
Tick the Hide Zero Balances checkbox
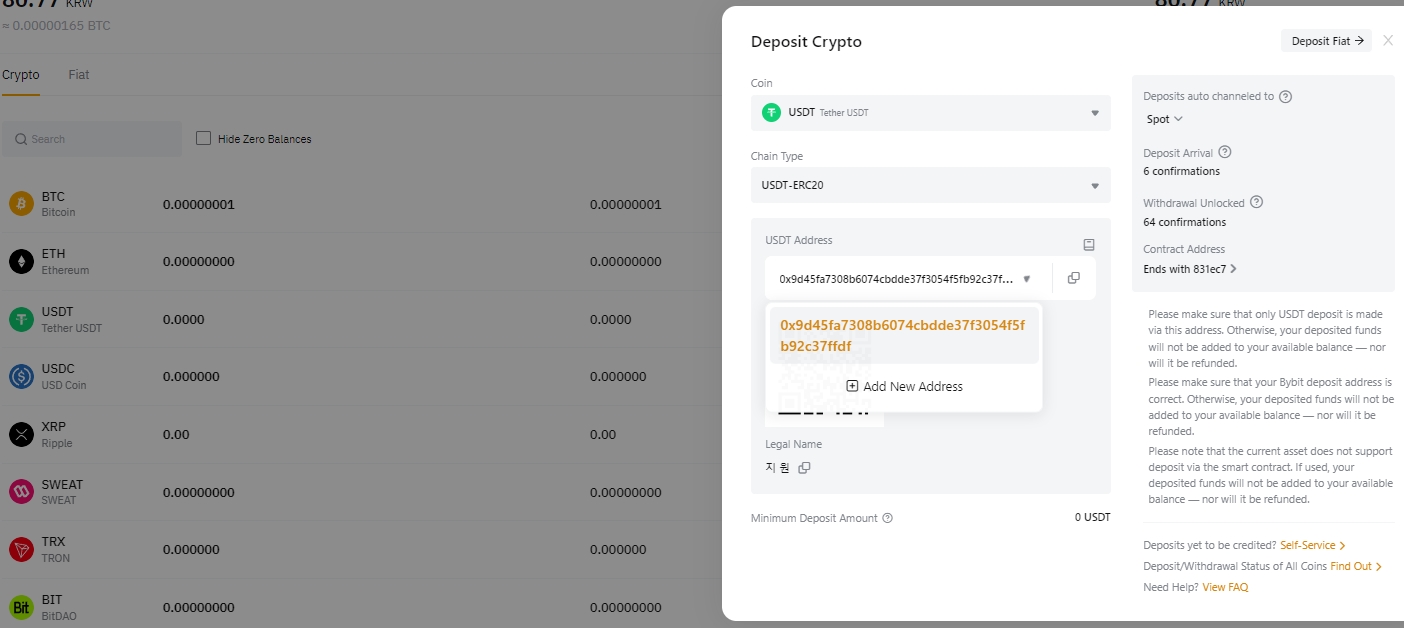[x=203, y=138]
